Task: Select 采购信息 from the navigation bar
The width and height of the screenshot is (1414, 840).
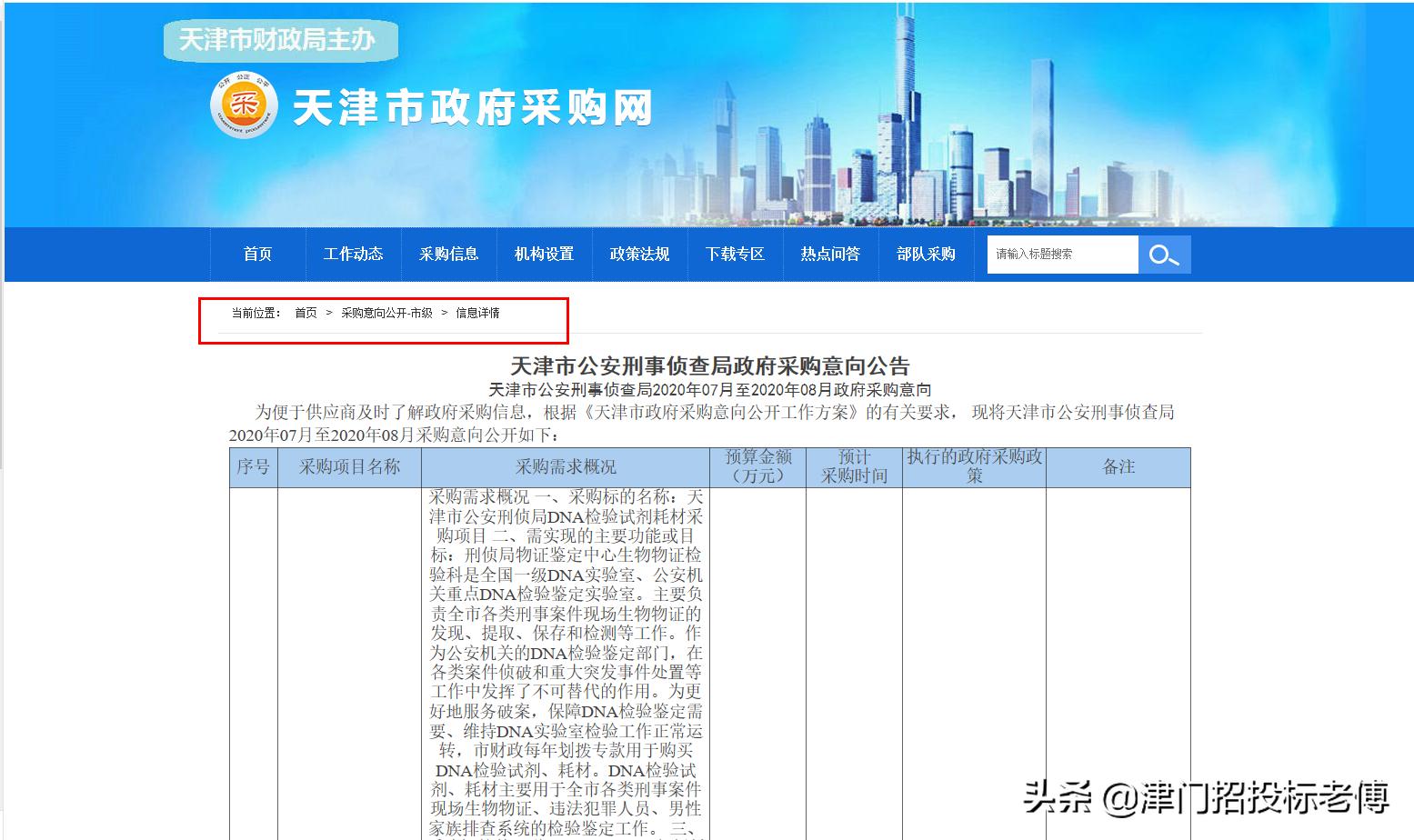Action: pyautogui.click(x=448, y=255)
